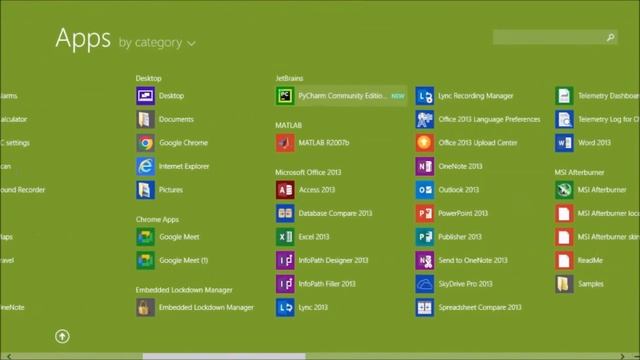Image resolution: width=640 pixels, height=360 pixels.
Task: Expand the 'by category' sort dropdown
Action: pos(157,42)
